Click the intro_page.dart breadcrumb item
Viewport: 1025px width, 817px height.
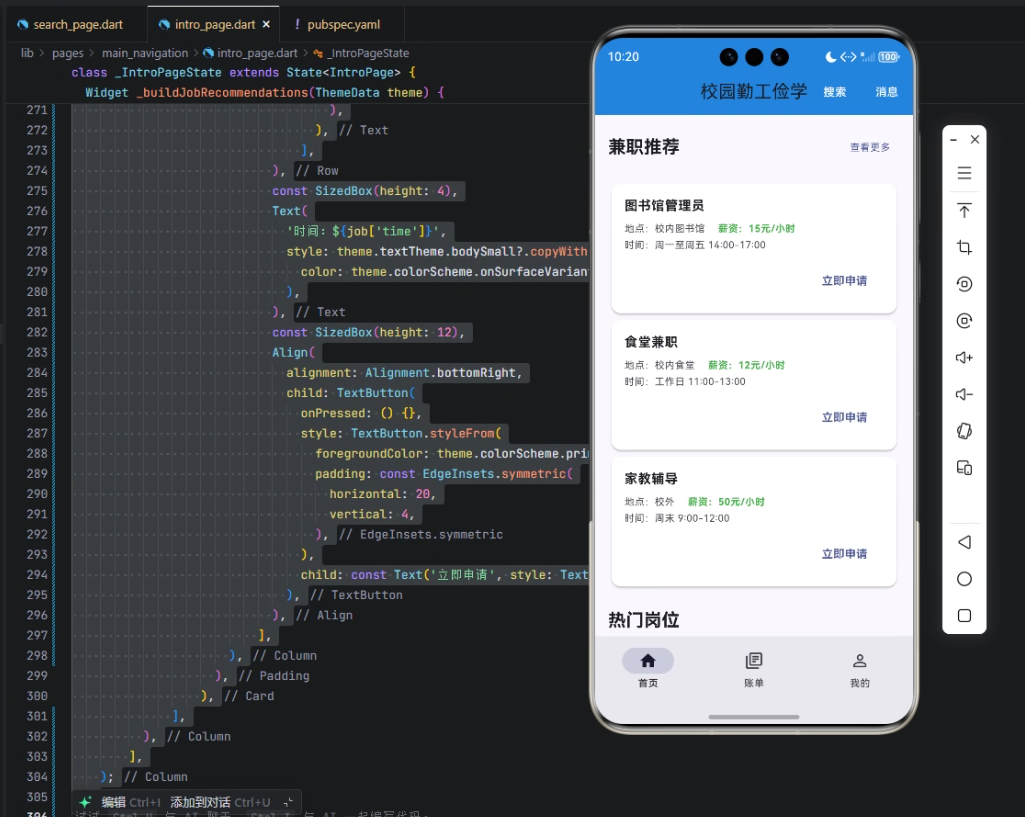(250, 53)
